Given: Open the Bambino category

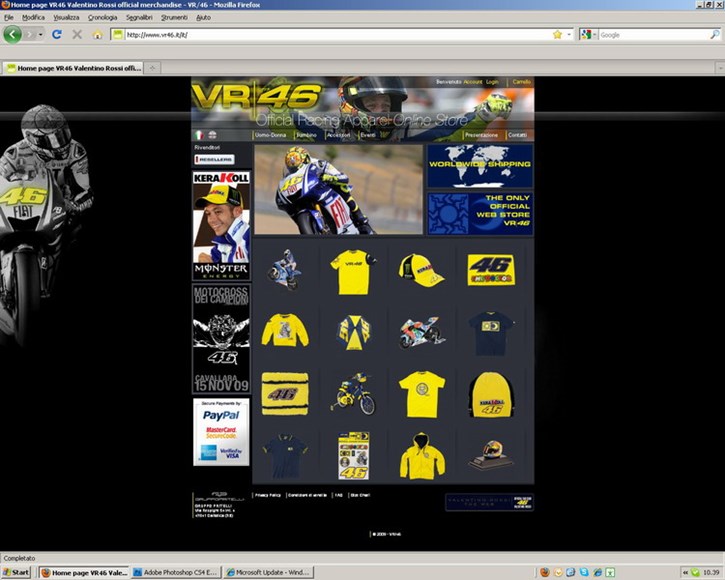Looking at the screenshot, I should point(306,135).
